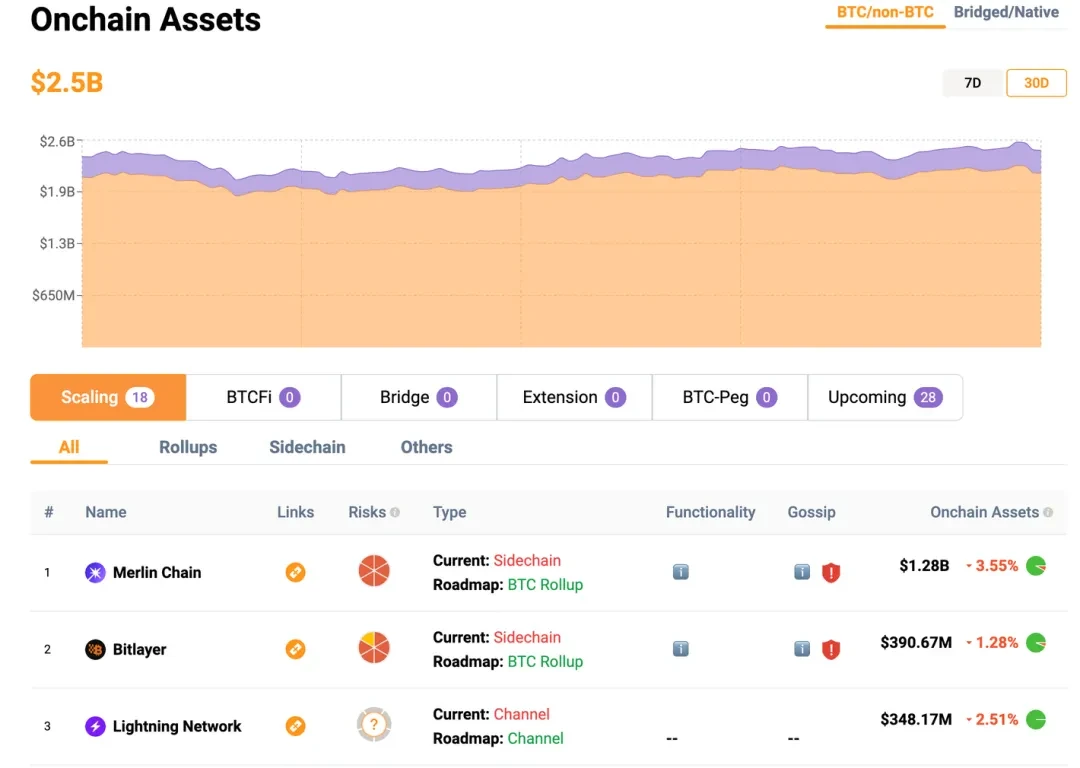Open Bitlayer's risk pie chart icon
The width and height of the screenshot is (1080, 768).
[374, 649]
